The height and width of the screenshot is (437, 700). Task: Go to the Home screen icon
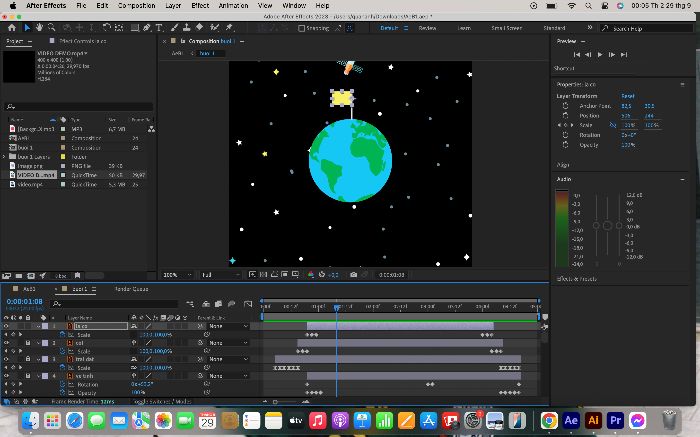pyautogui.click(x=12, y=28)
